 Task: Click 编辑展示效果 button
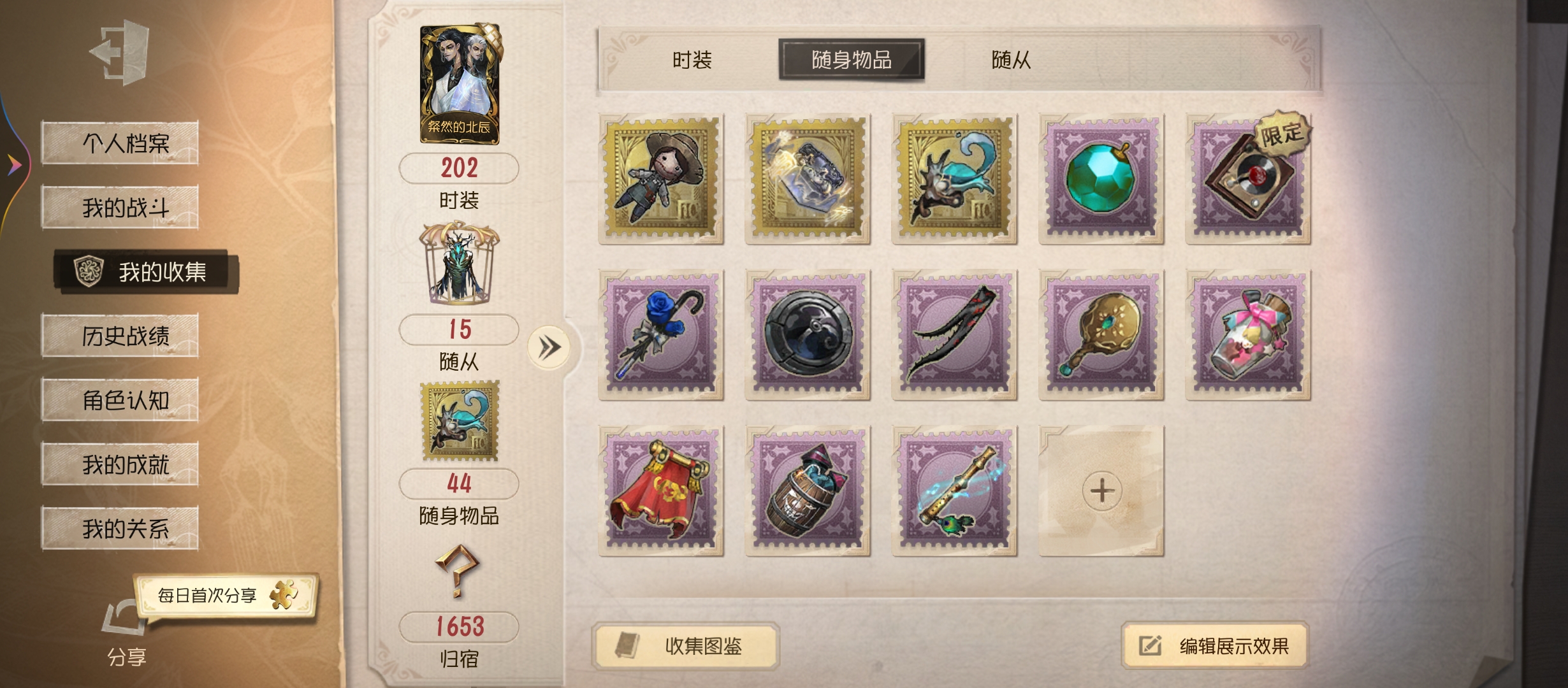click(x=1216, y=646)
